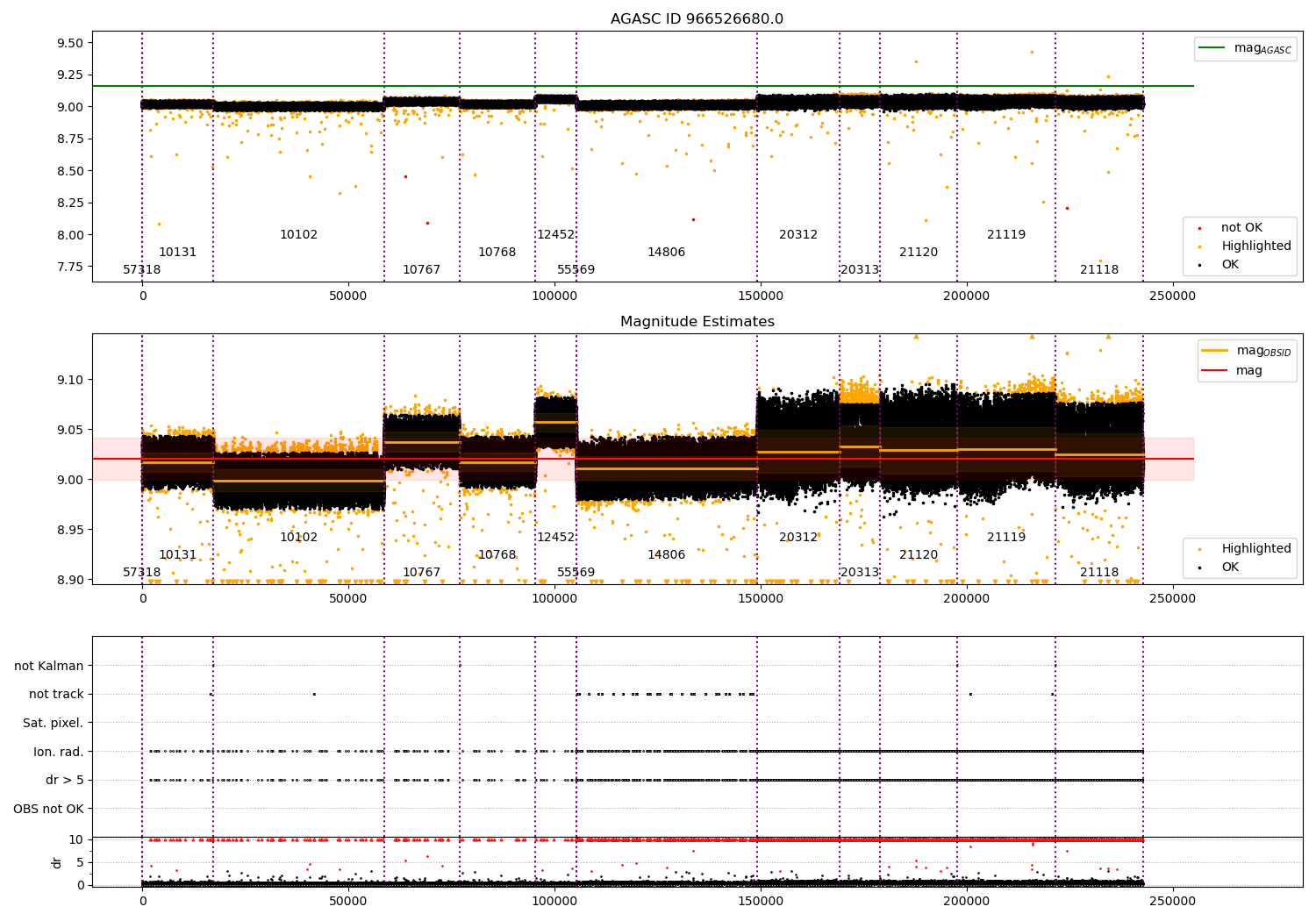Screen dimensions: 1316x921
Task: Click obsid label 21119 in Magnitude Estimates plot
Action: 1006,537
